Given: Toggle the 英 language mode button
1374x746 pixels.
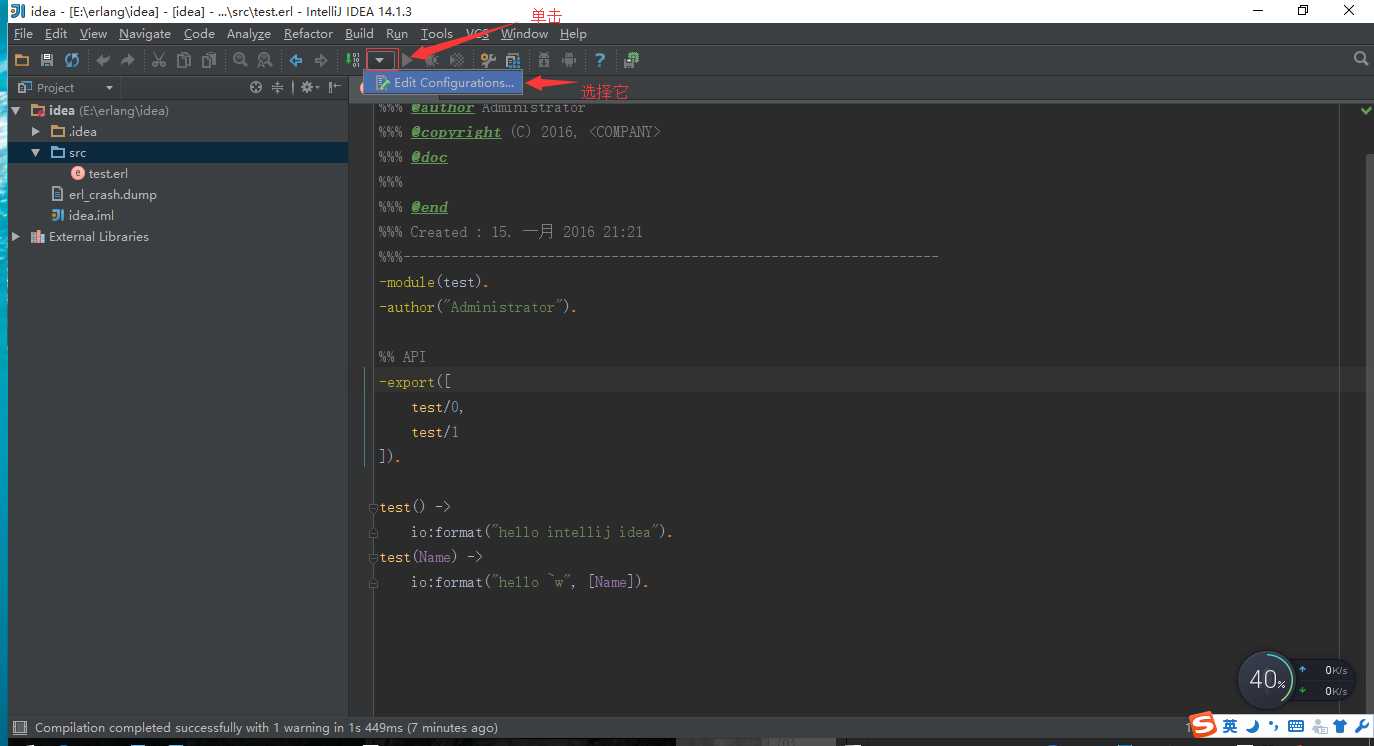Looking at the screenshot, I should pos(1230,726).
